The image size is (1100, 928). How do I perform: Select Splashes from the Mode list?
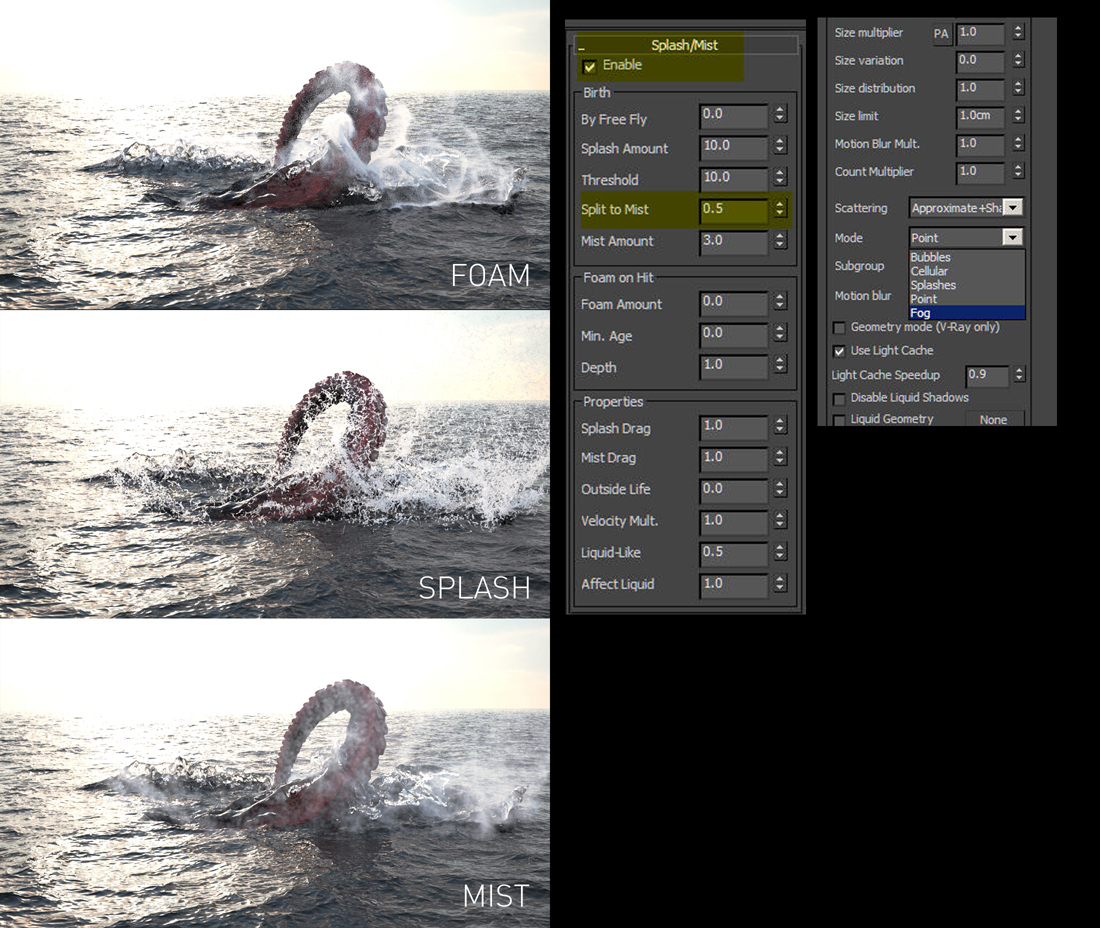pos(932,285)
